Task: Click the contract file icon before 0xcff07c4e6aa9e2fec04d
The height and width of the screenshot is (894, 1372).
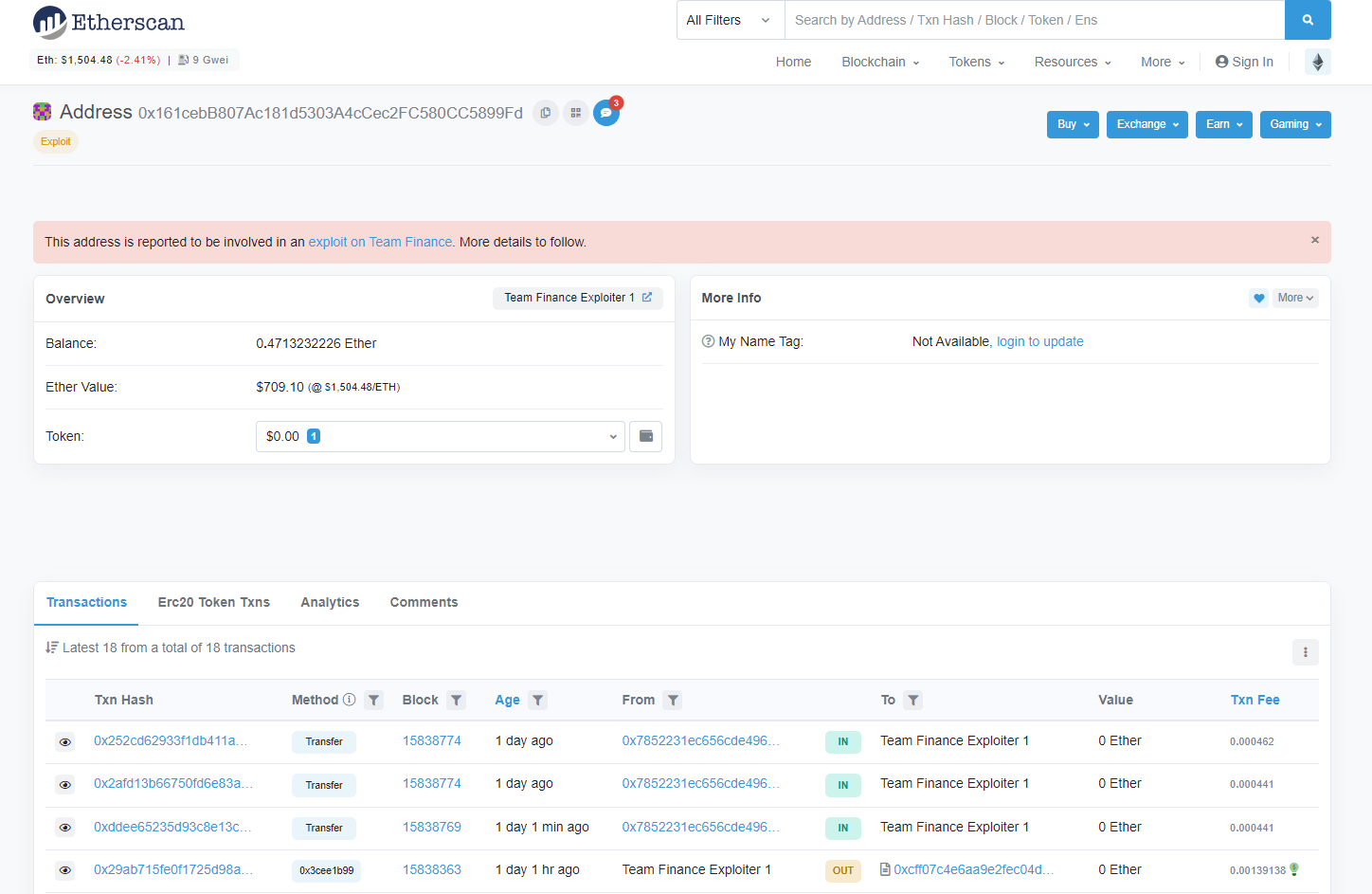Action: (x=885, y=869)
